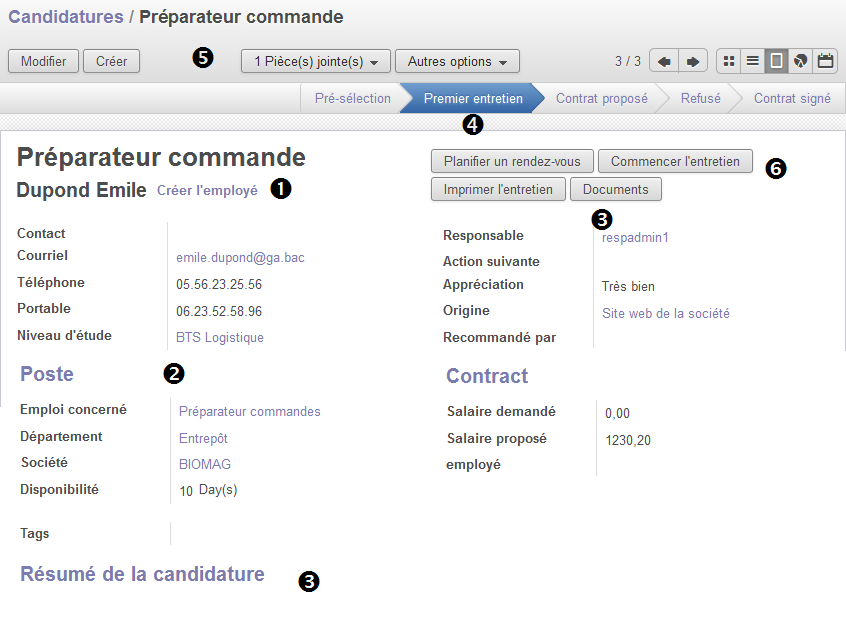846x633 pixels.
Task: Click the Modifier button
Action: (x=44, y=61)
